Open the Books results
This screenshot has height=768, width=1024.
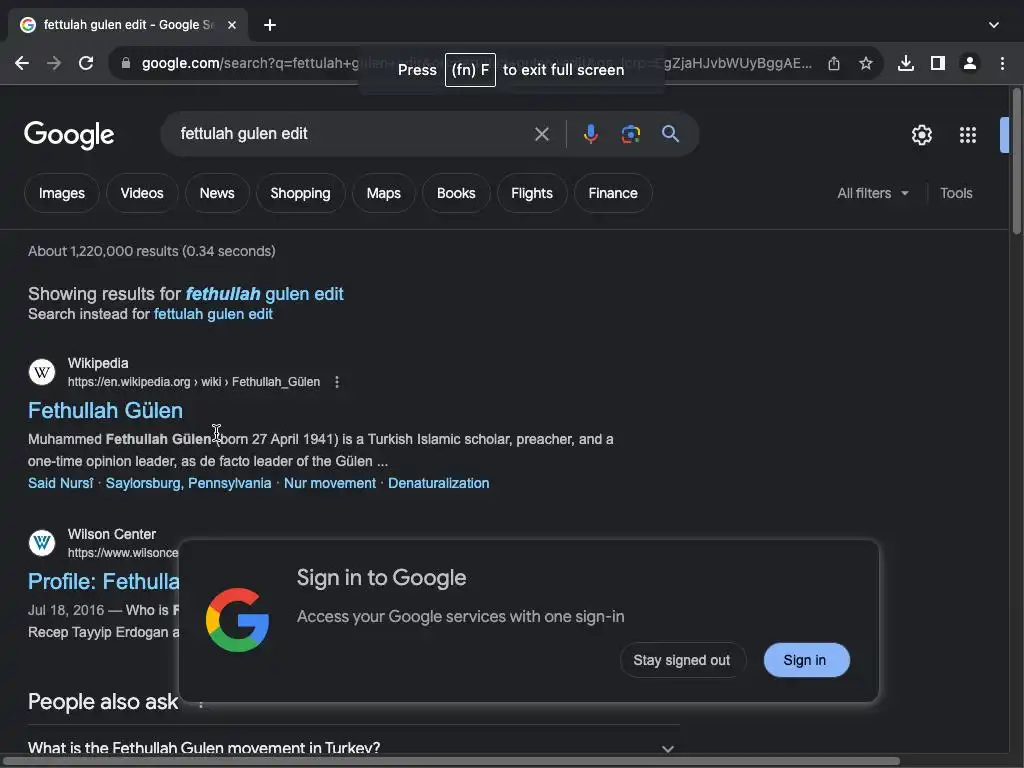click(456, 193)
